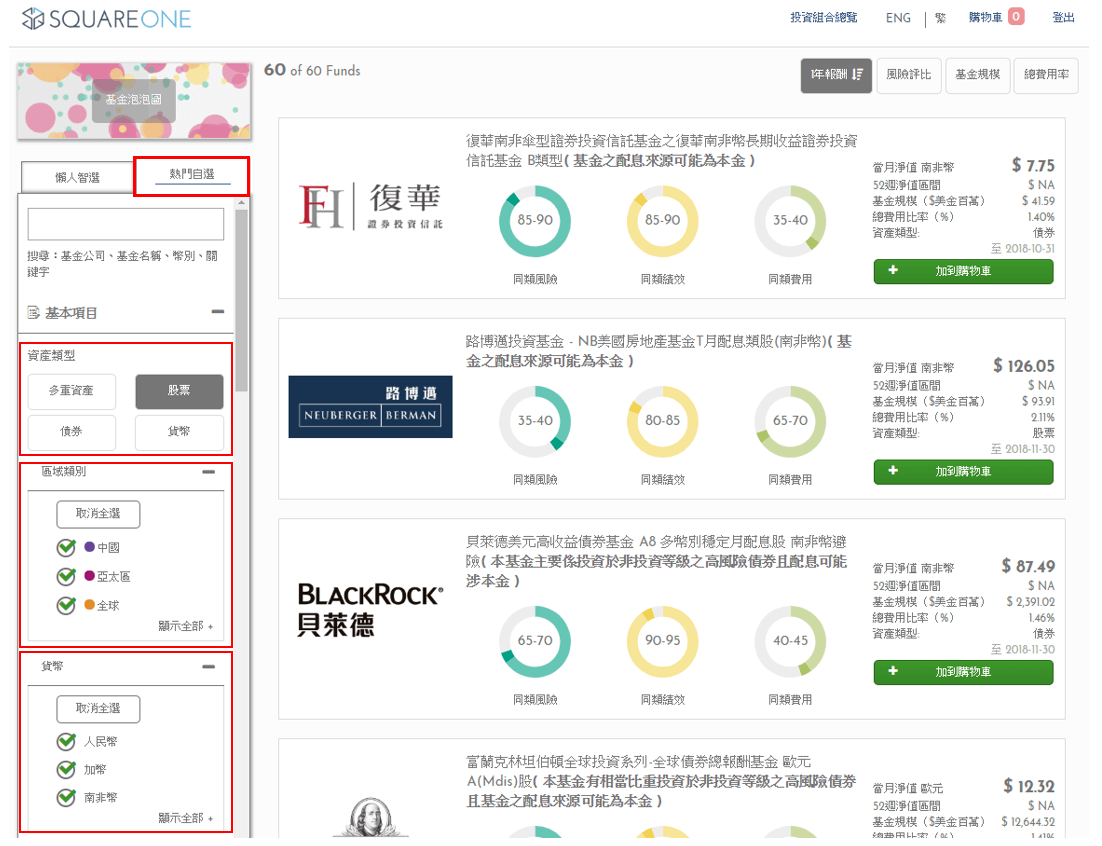
Task: Click the BlackRock 貝萊德 logo
Action: (x=370, y=609)
